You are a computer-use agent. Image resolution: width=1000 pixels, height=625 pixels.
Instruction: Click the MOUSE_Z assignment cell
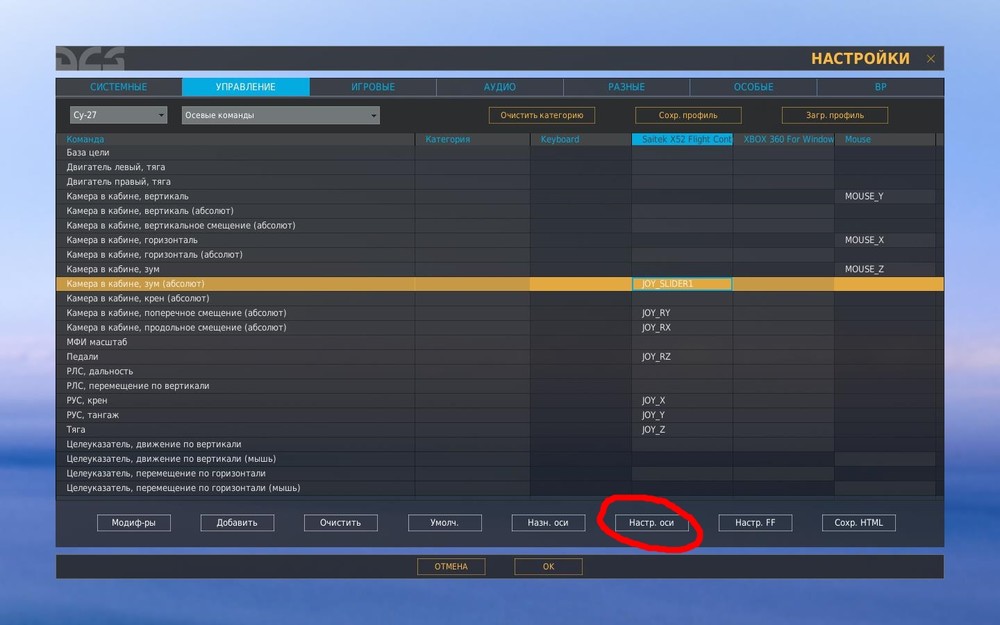tap(885, 269)
